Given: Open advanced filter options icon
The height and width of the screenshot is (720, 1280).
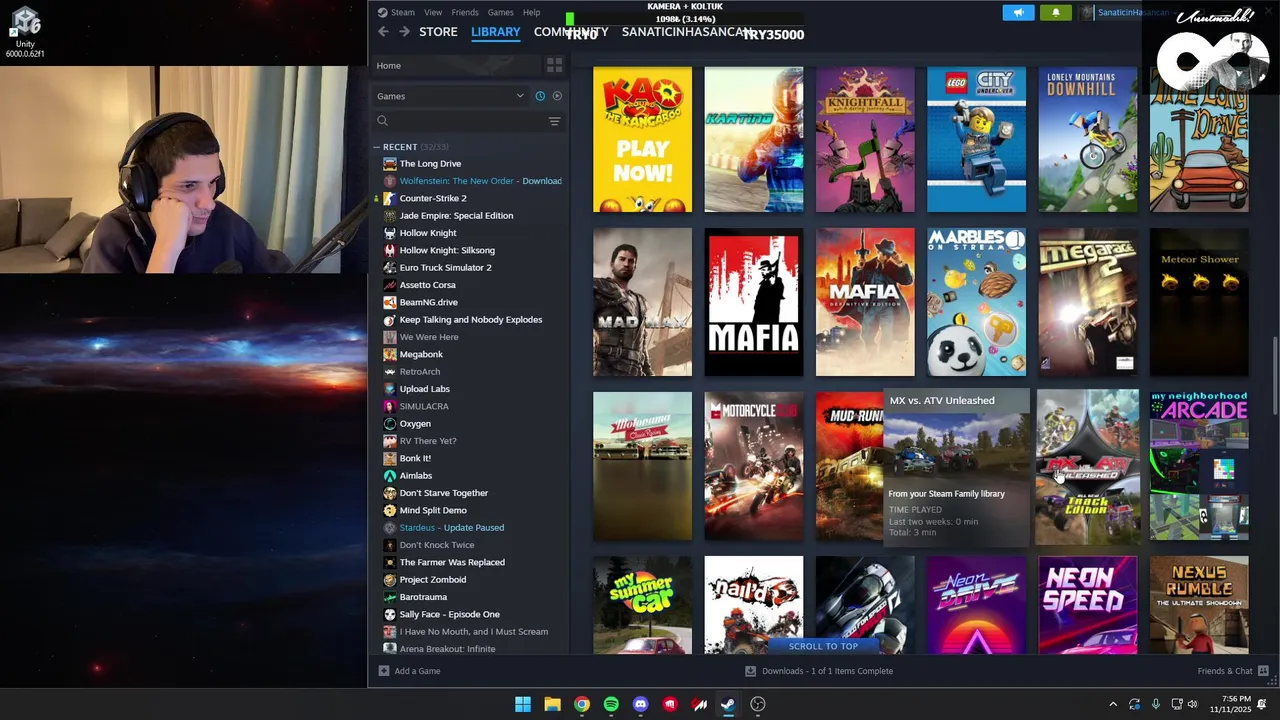Looking at the screenshot, I should point(554,121).
